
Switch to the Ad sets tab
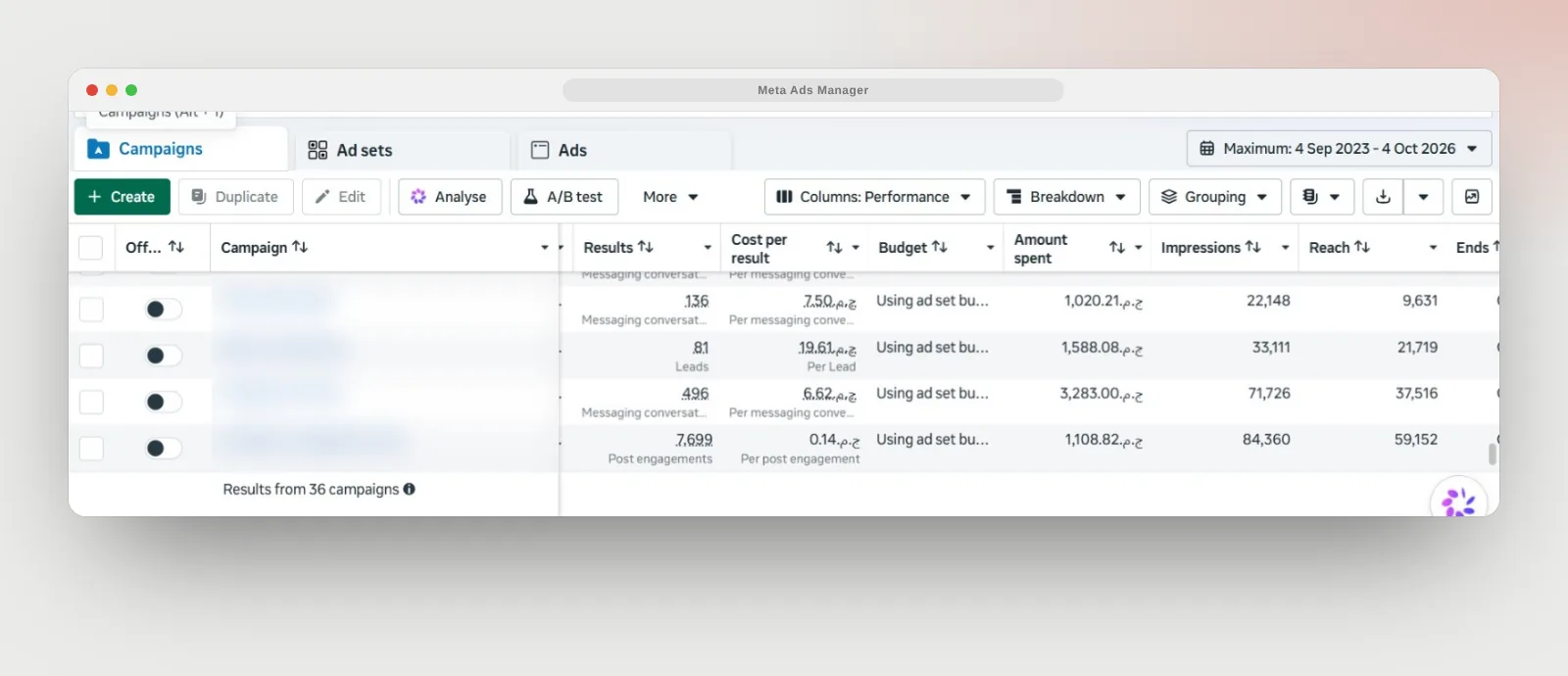click(403, 150)
